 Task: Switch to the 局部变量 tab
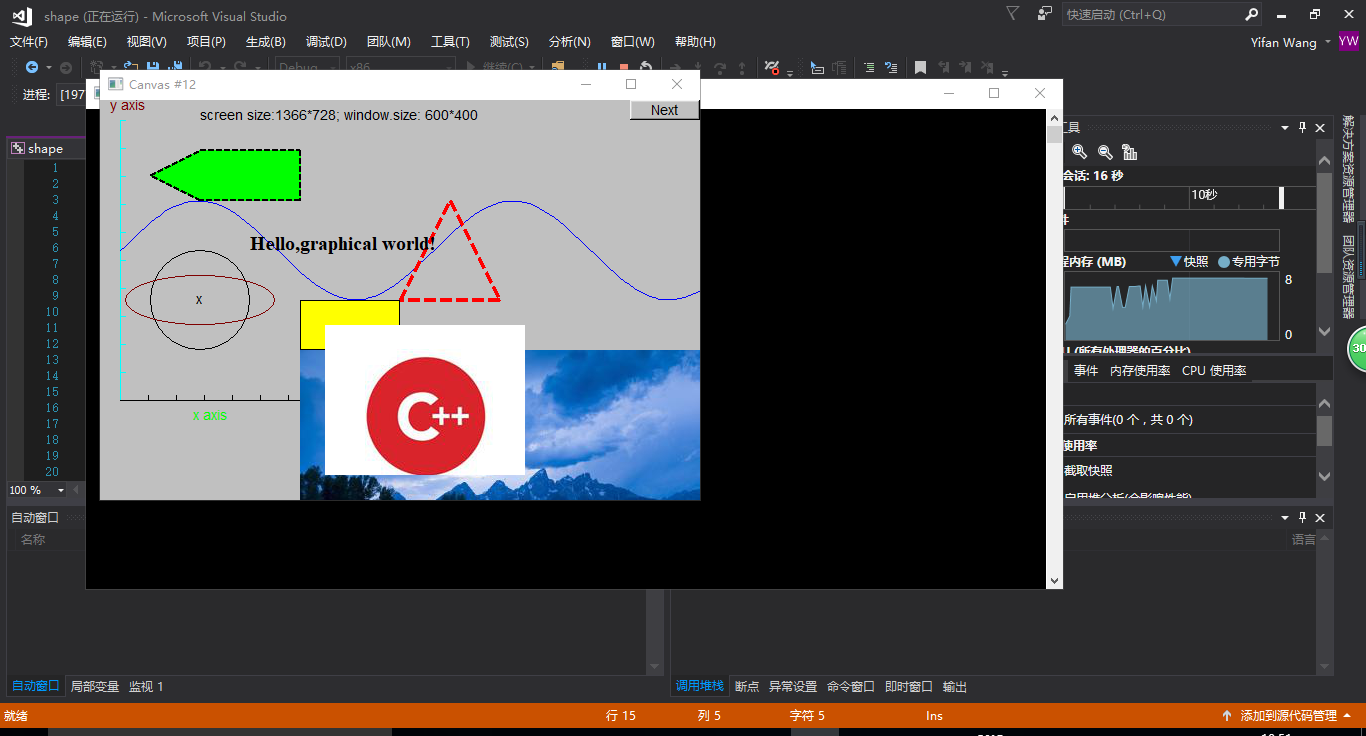[x=95, y=687]
